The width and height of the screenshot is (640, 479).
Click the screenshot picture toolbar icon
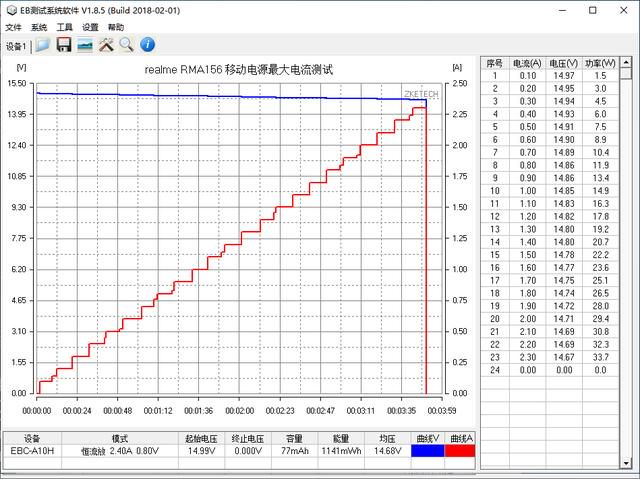pyautogui.click(x=85, y=45)
